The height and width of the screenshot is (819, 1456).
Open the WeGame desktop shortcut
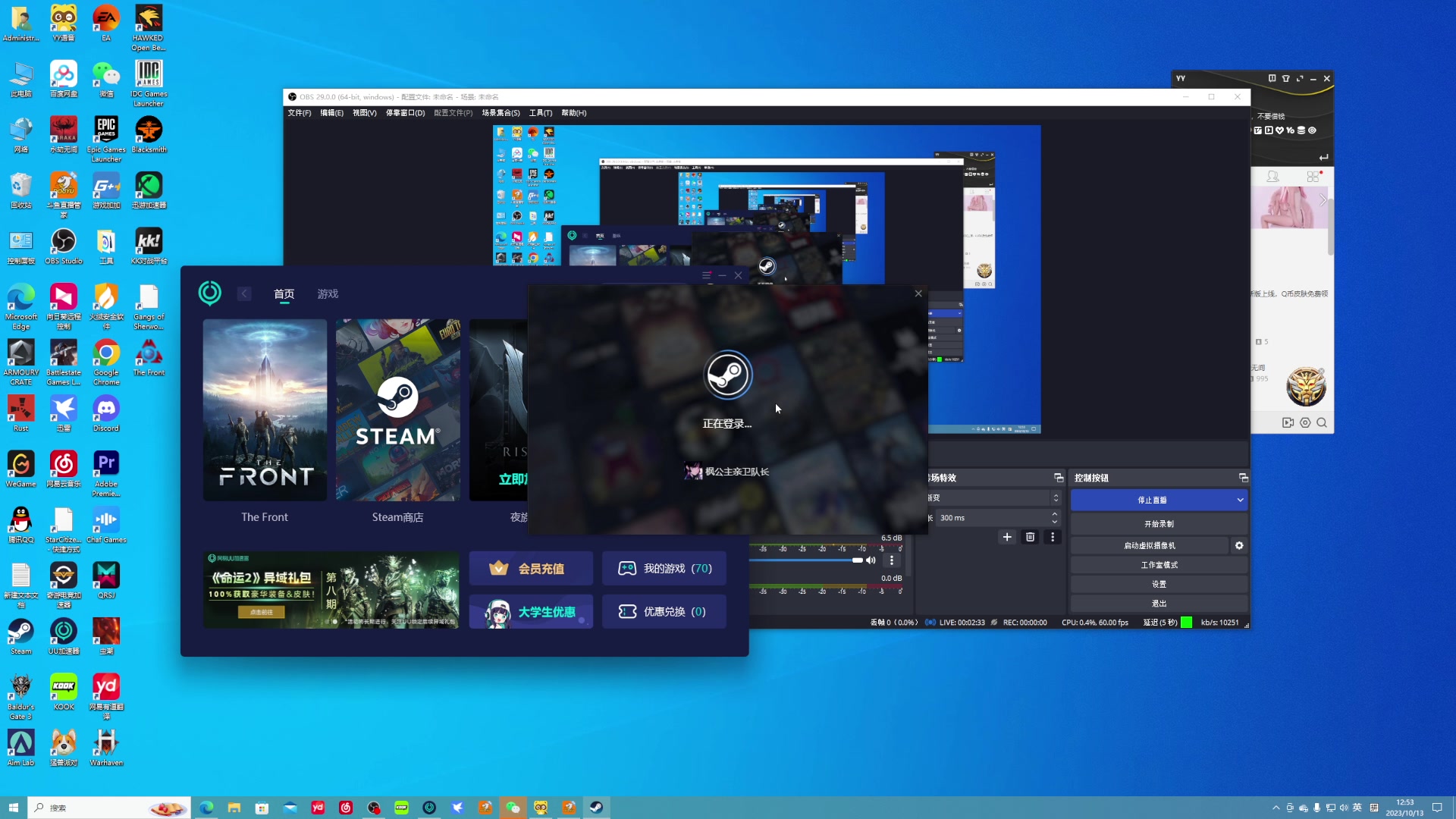pos(21,469)
